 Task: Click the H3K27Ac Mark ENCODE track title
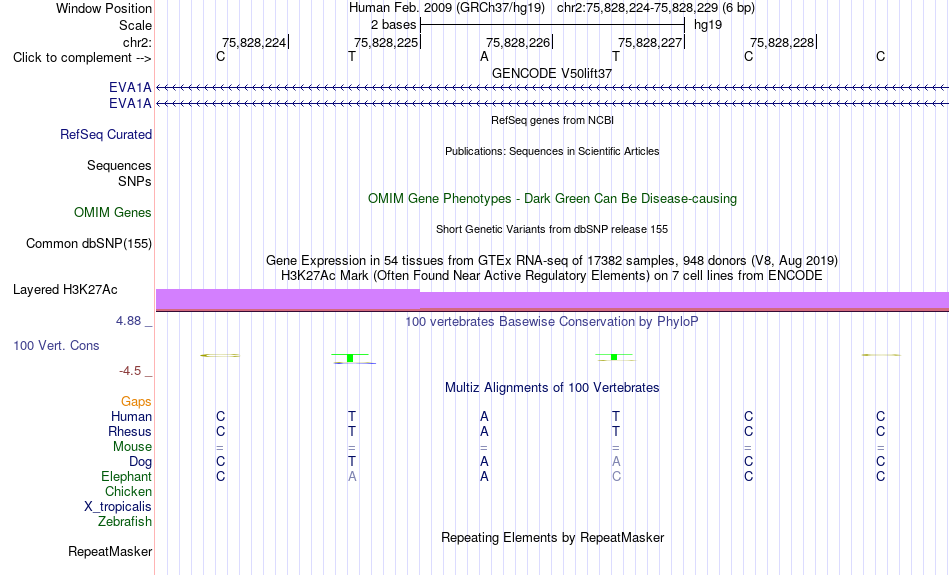pos(552,276)
